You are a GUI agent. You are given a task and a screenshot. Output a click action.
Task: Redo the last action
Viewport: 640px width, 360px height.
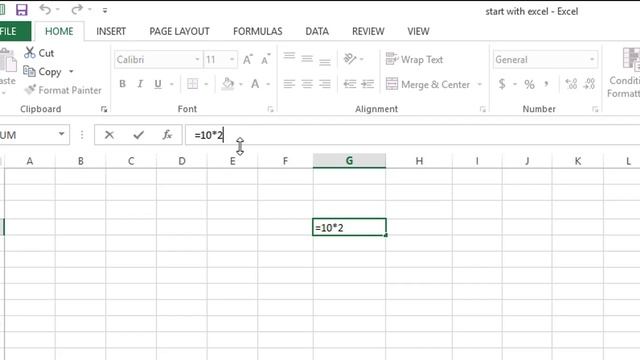click(x=76, y=9)
